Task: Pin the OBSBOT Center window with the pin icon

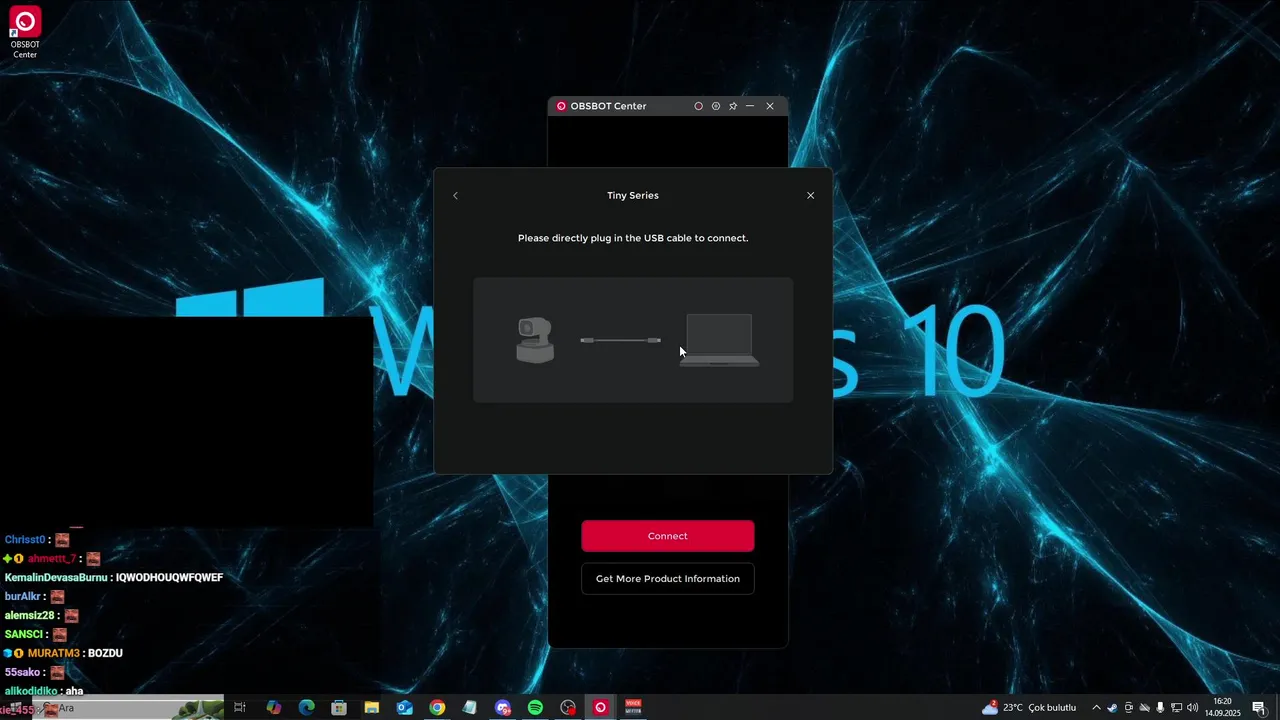Action: 733,106
